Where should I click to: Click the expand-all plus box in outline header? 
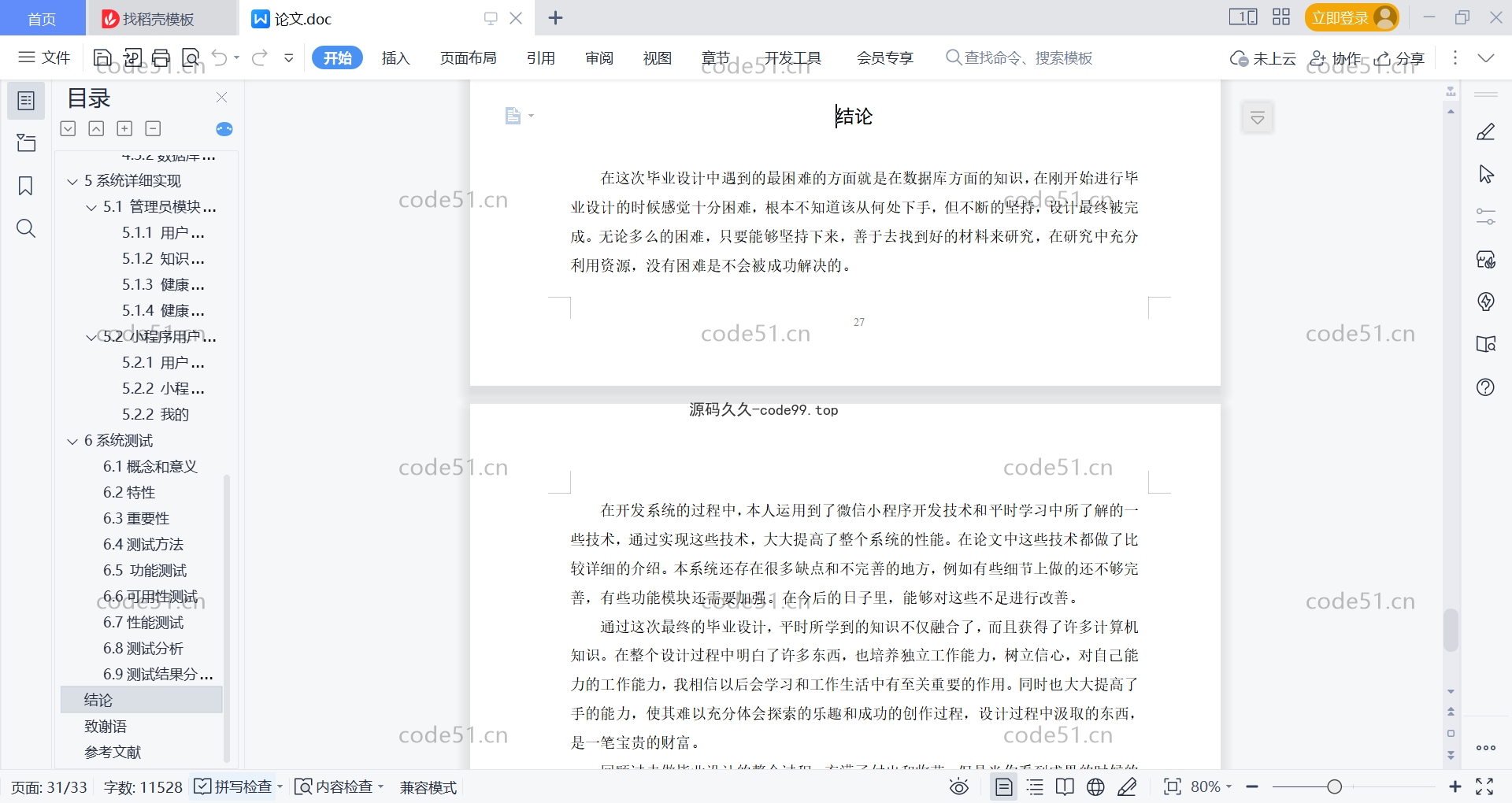point(124,128)
